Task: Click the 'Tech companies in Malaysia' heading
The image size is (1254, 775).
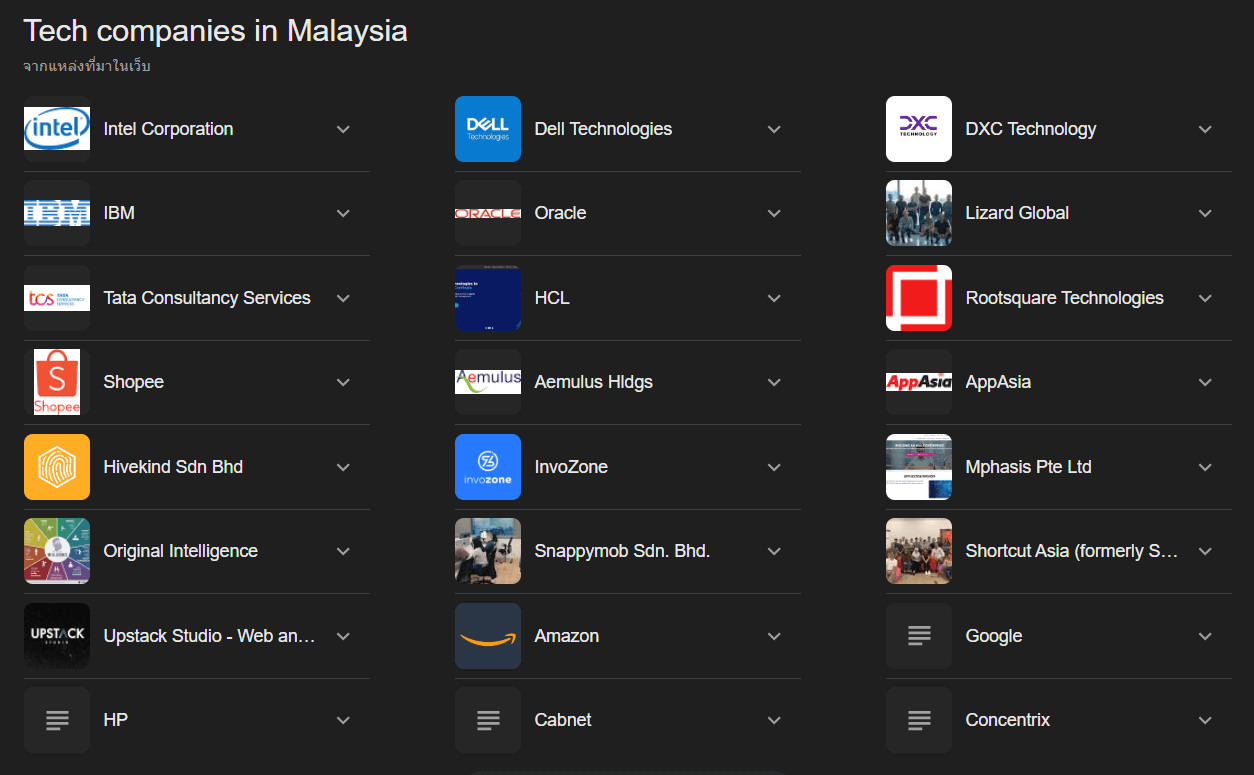Action: pyautogui.click(x=215, y=31)
